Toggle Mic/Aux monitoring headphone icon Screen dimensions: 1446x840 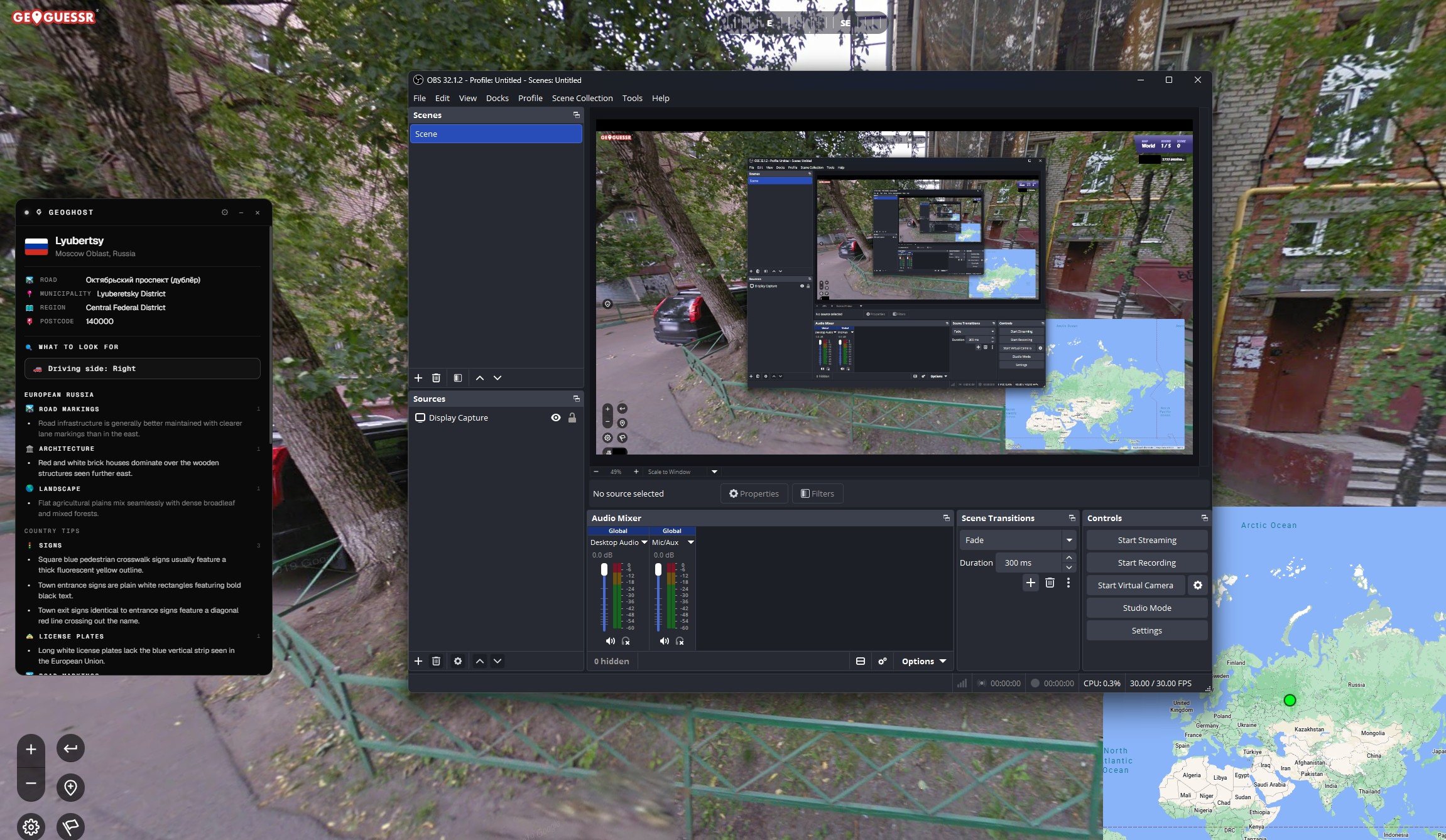(x=680, y=641)
